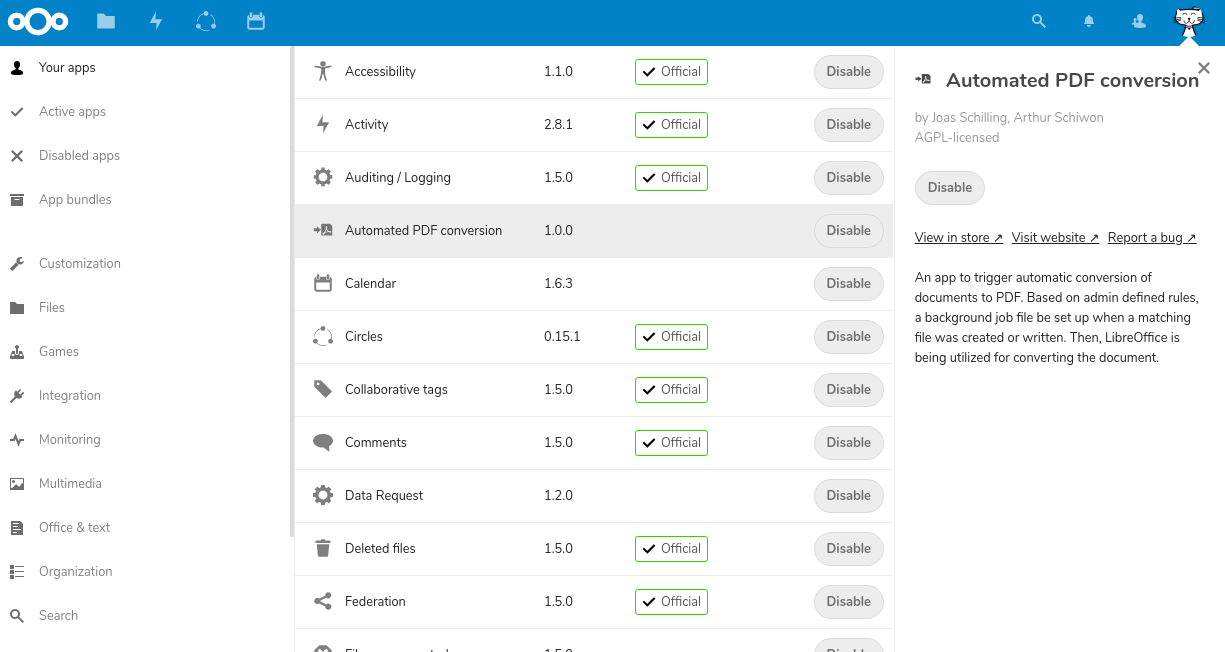This screenshot has width=1225, height=652.
Task: Disable the Auditing / Logging app
Action: 849,177
